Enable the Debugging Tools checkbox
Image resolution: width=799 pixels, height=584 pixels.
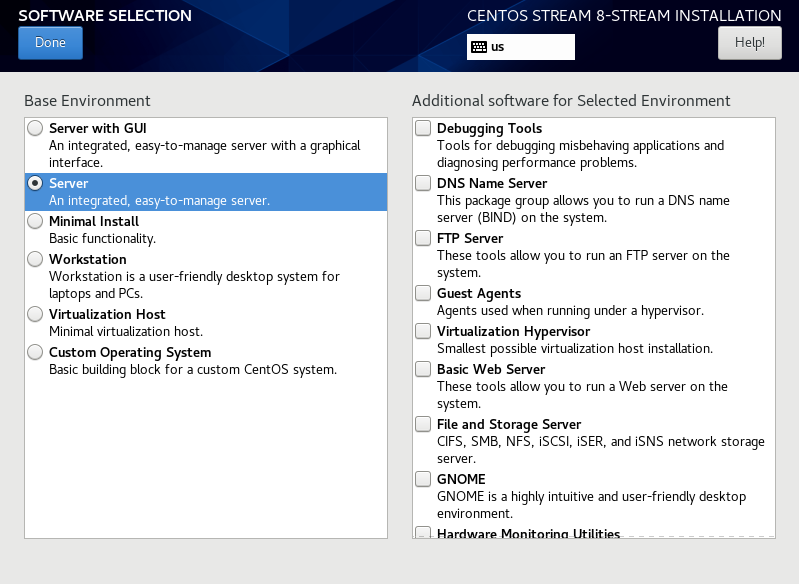point(423,128)
